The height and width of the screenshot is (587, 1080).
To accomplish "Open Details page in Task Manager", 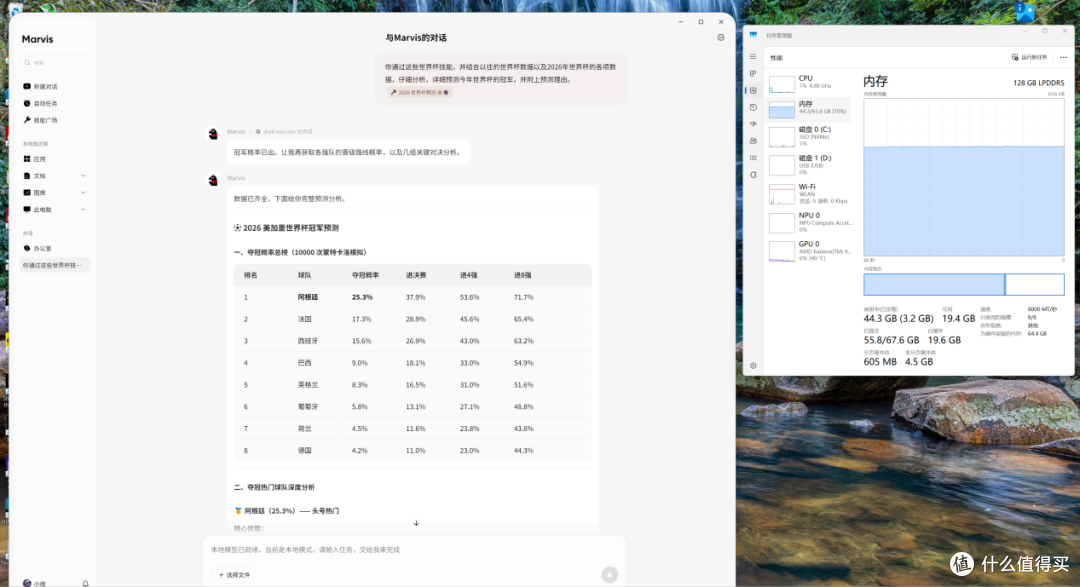I will point(753,158).
